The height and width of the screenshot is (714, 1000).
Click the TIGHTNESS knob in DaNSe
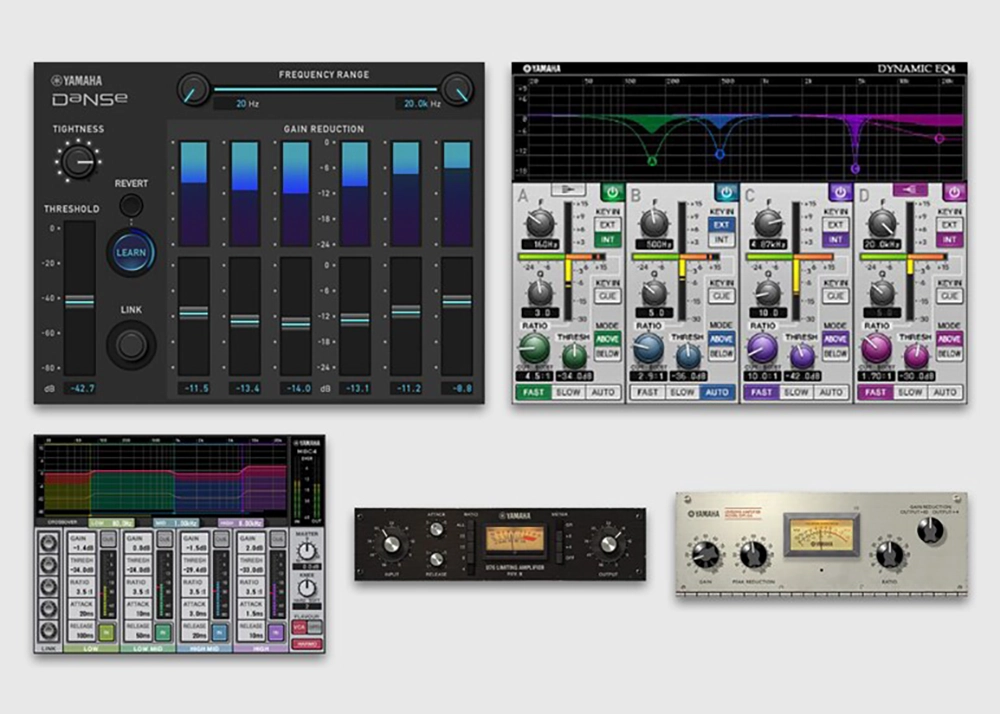pos(78,161)
